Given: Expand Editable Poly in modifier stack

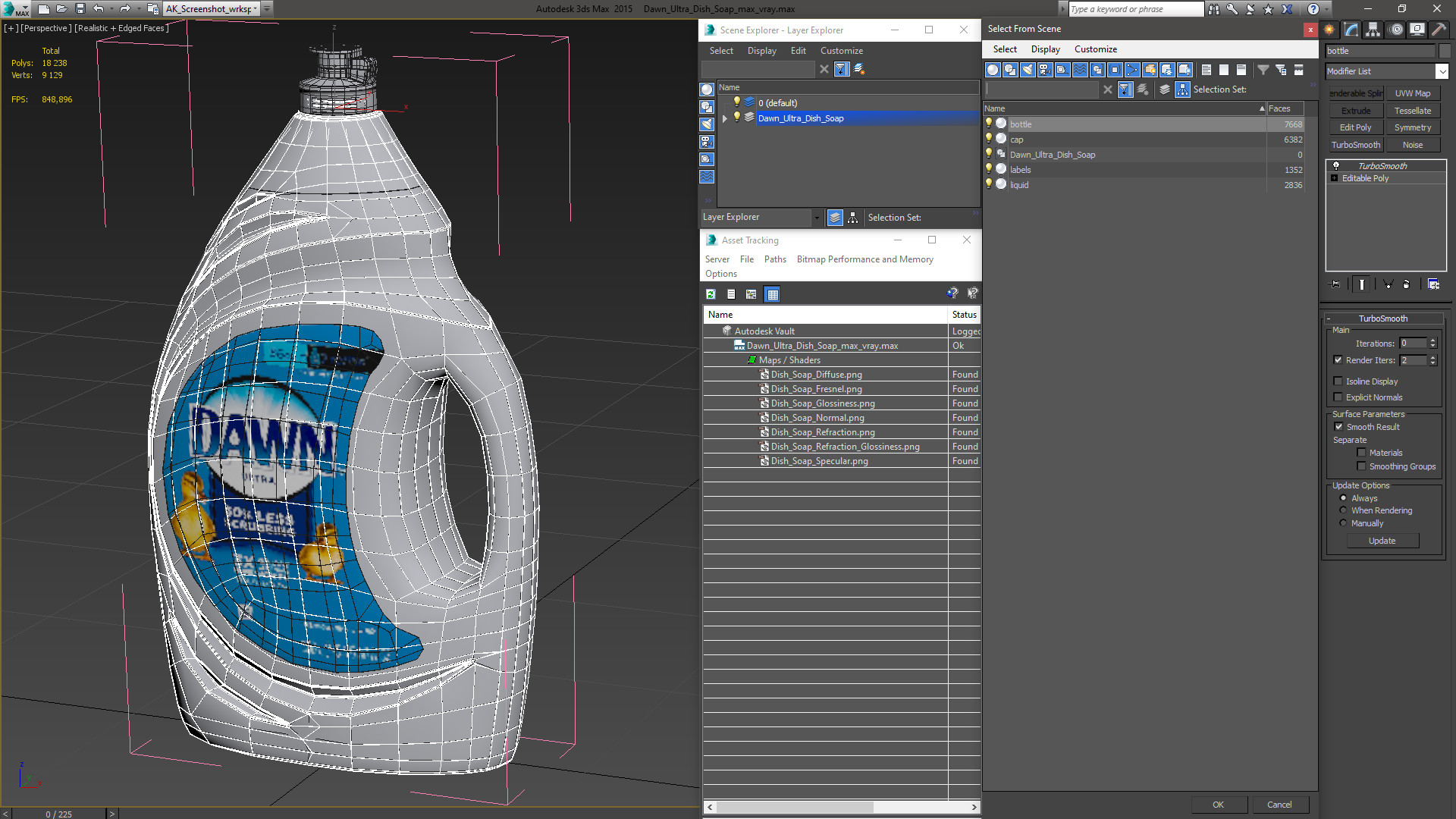Looking at the screenshot, I should pos(1335,178).
